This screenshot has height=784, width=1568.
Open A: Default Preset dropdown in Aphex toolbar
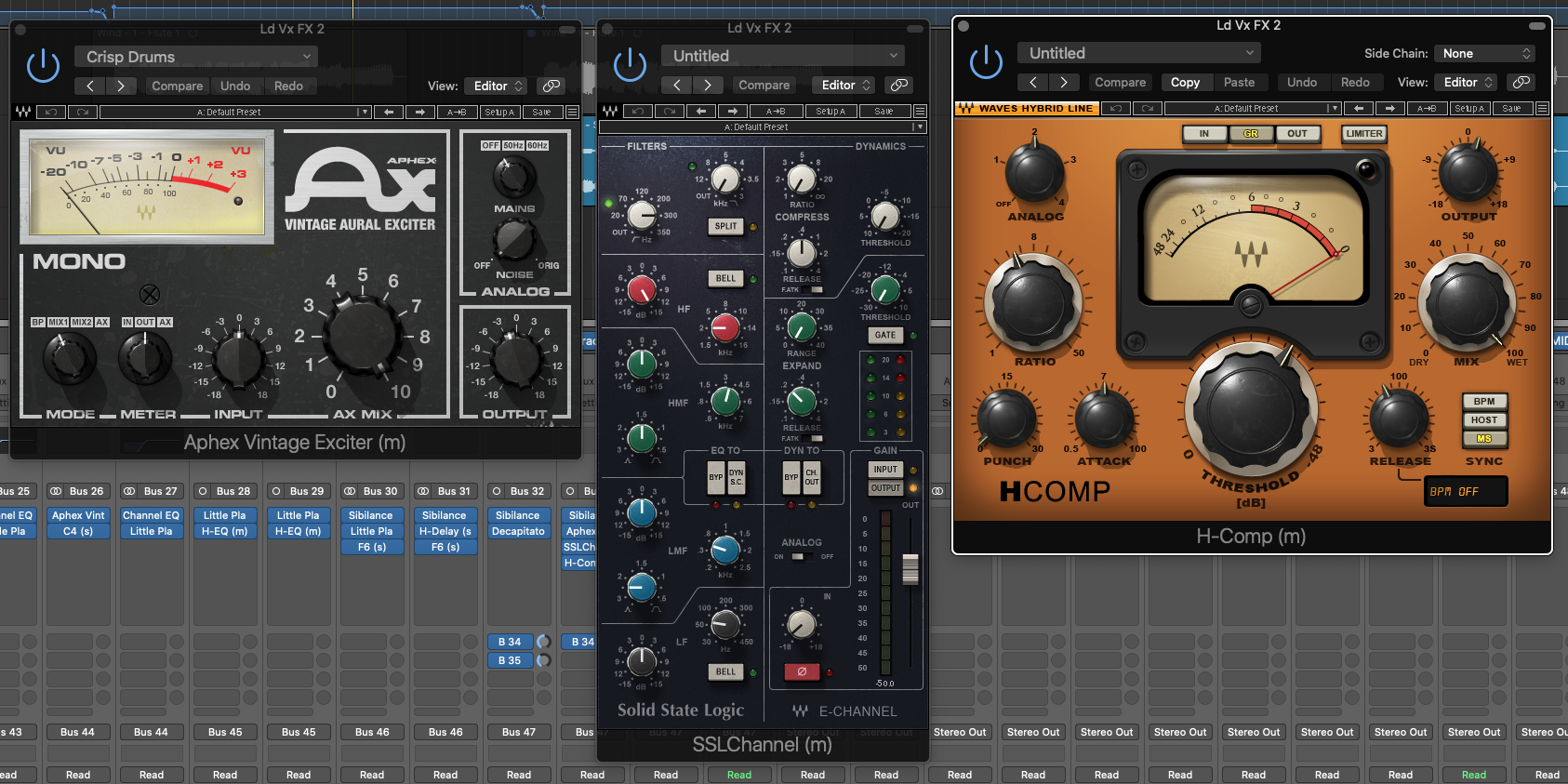point(235,112)
